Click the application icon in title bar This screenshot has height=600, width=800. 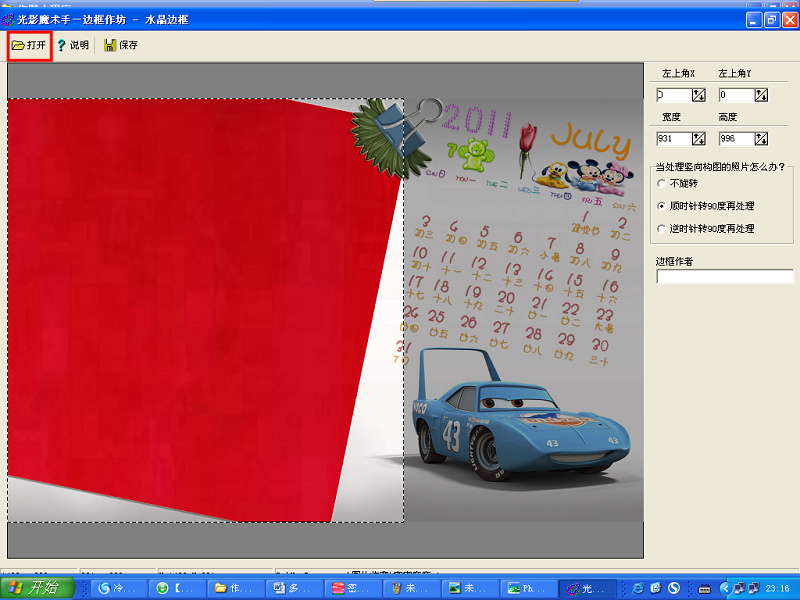point(8,20)
